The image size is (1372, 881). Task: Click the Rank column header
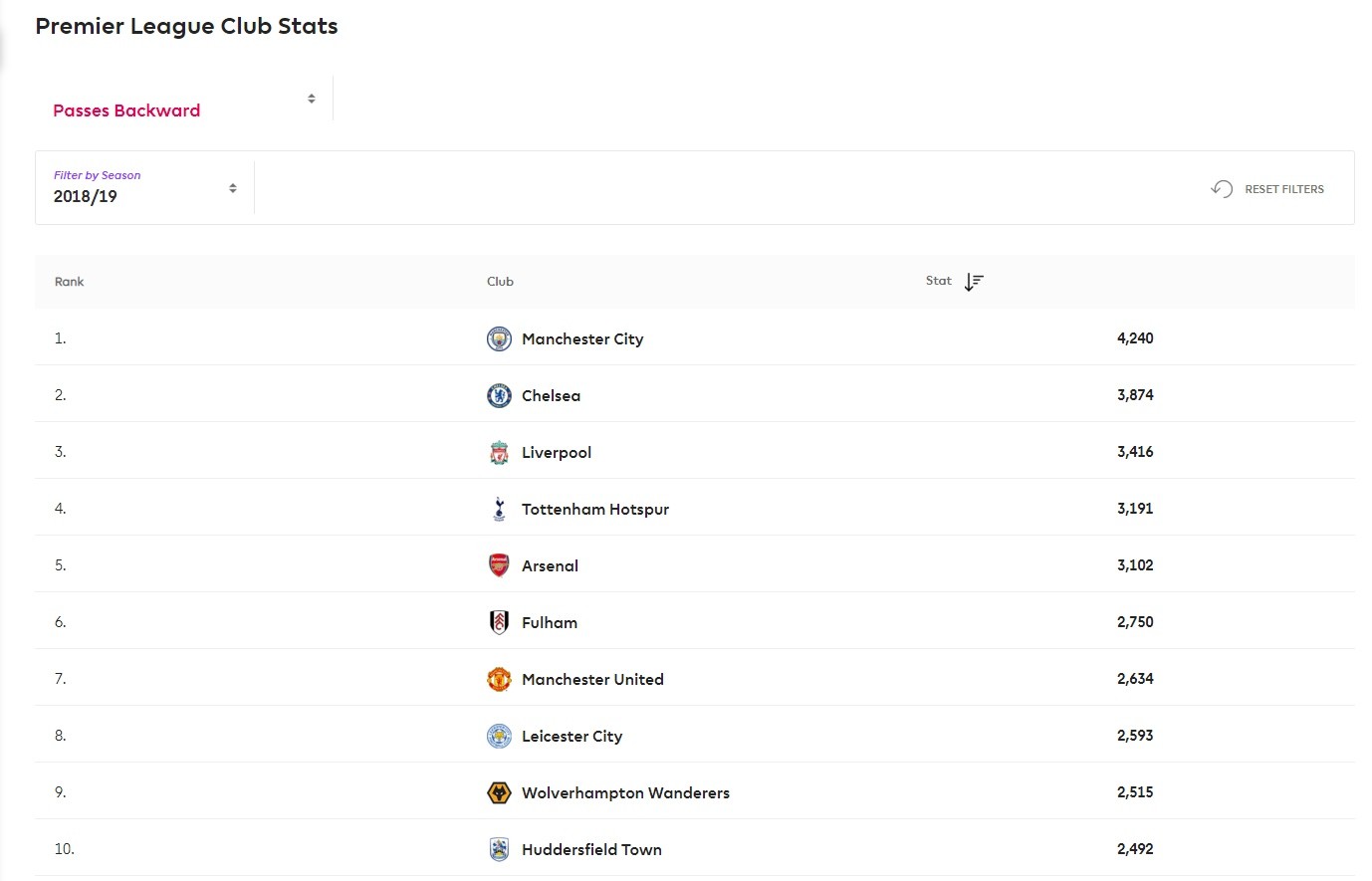[69, 282]
